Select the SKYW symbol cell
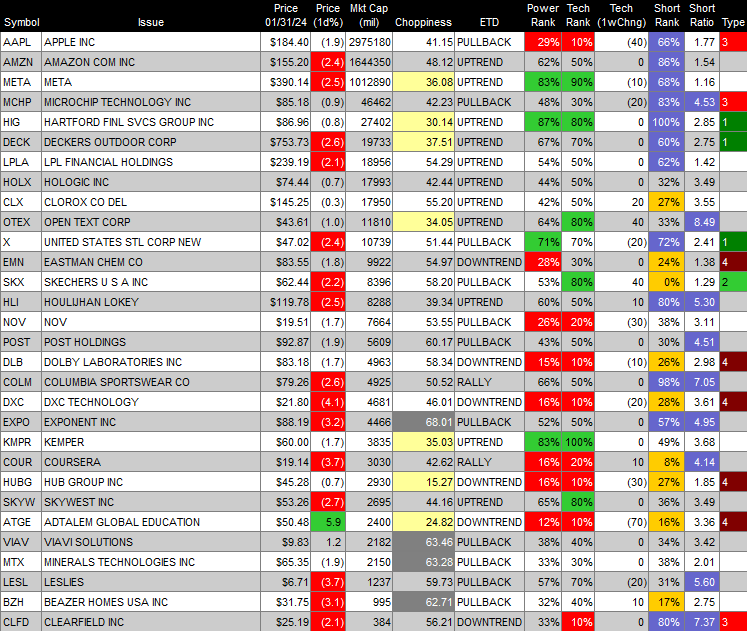This screenshot has width=747, height=631. tap(21, 502)
